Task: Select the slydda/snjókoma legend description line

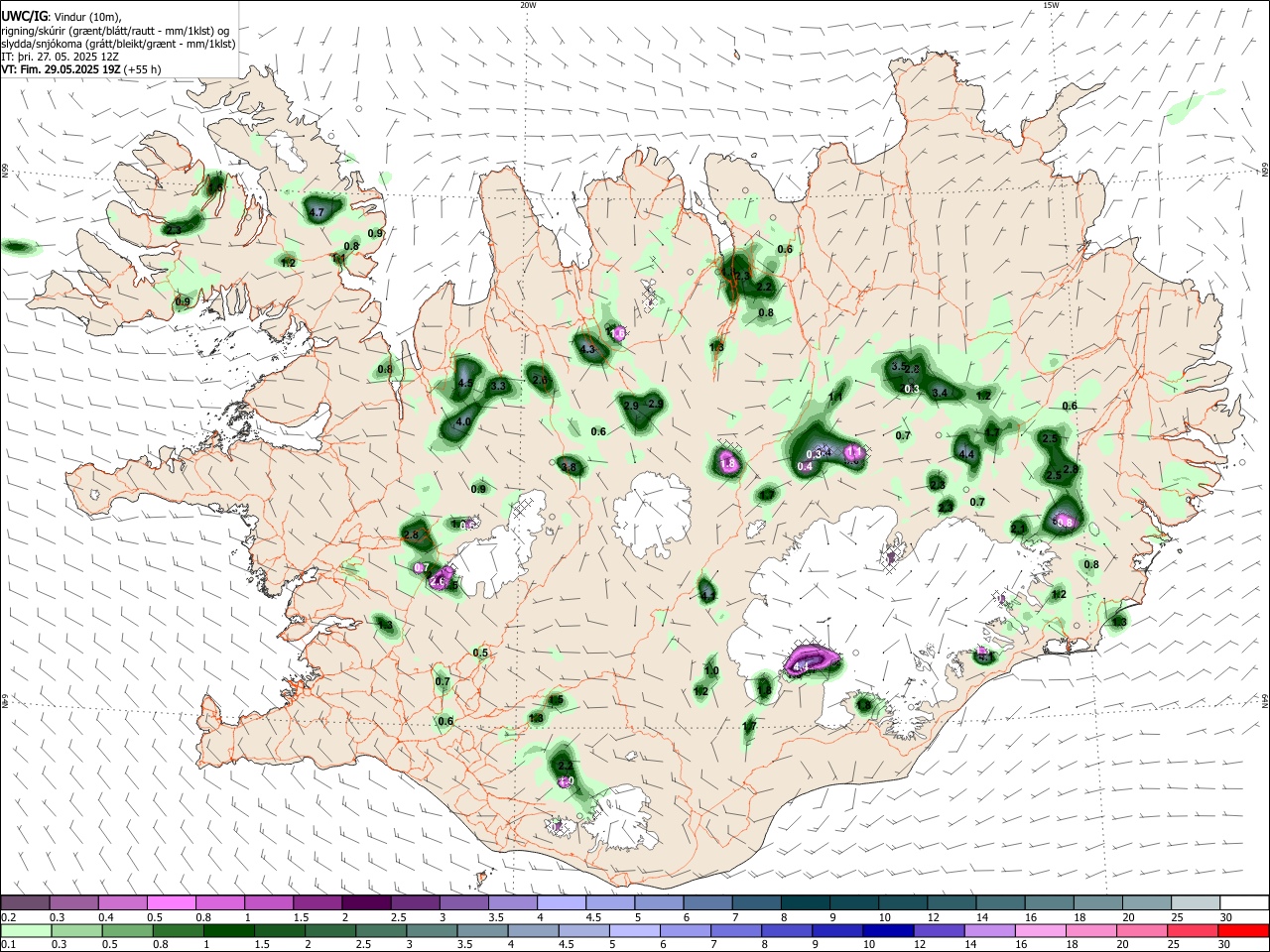Action: point(118,44)
